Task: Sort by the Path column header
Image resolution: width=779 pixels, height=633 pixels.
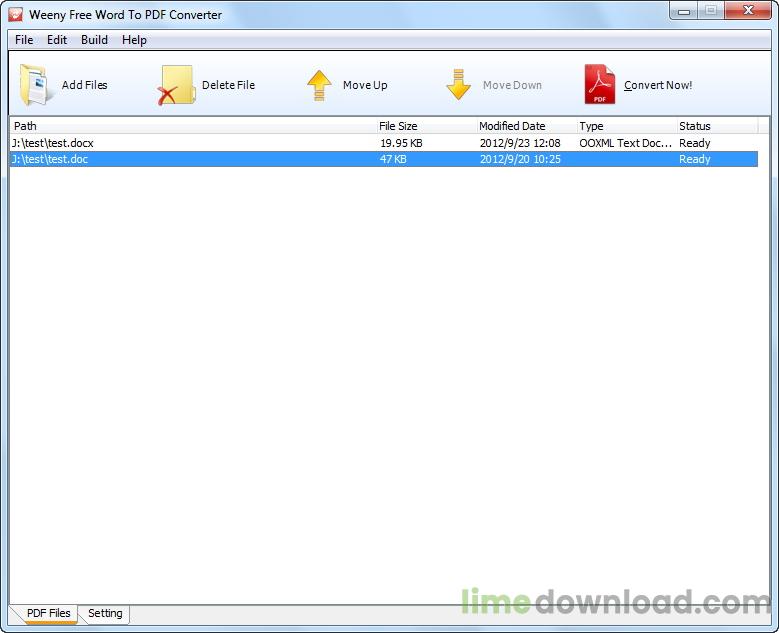Action: tap(193, 126)
